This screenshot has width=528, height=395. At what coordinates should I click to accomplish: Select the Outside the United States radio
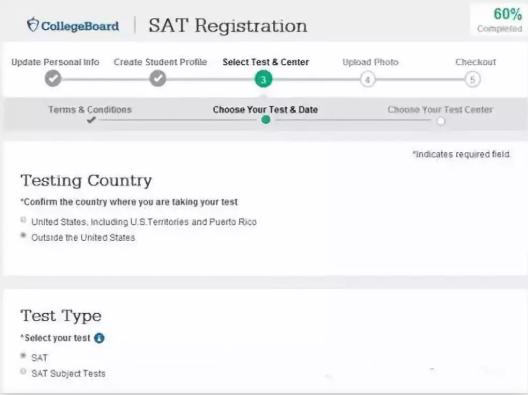[x=23, y=235]
